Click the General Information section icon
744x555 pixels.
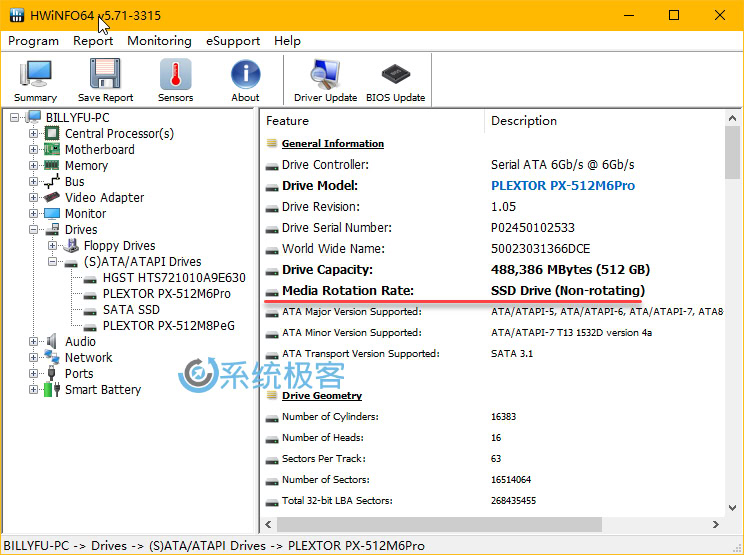coord(271,143)
